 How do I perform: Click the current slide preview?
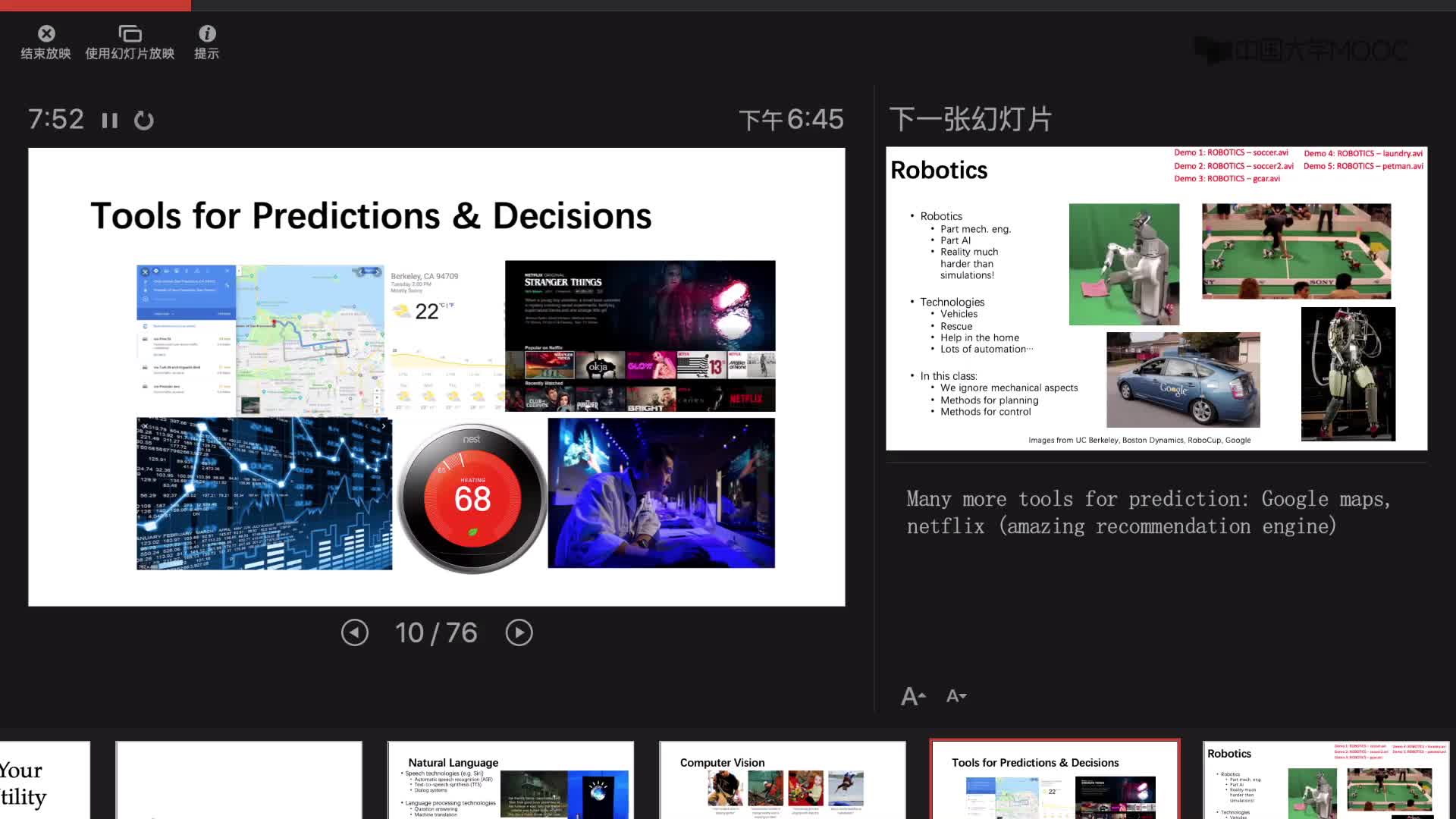(437, 377)
